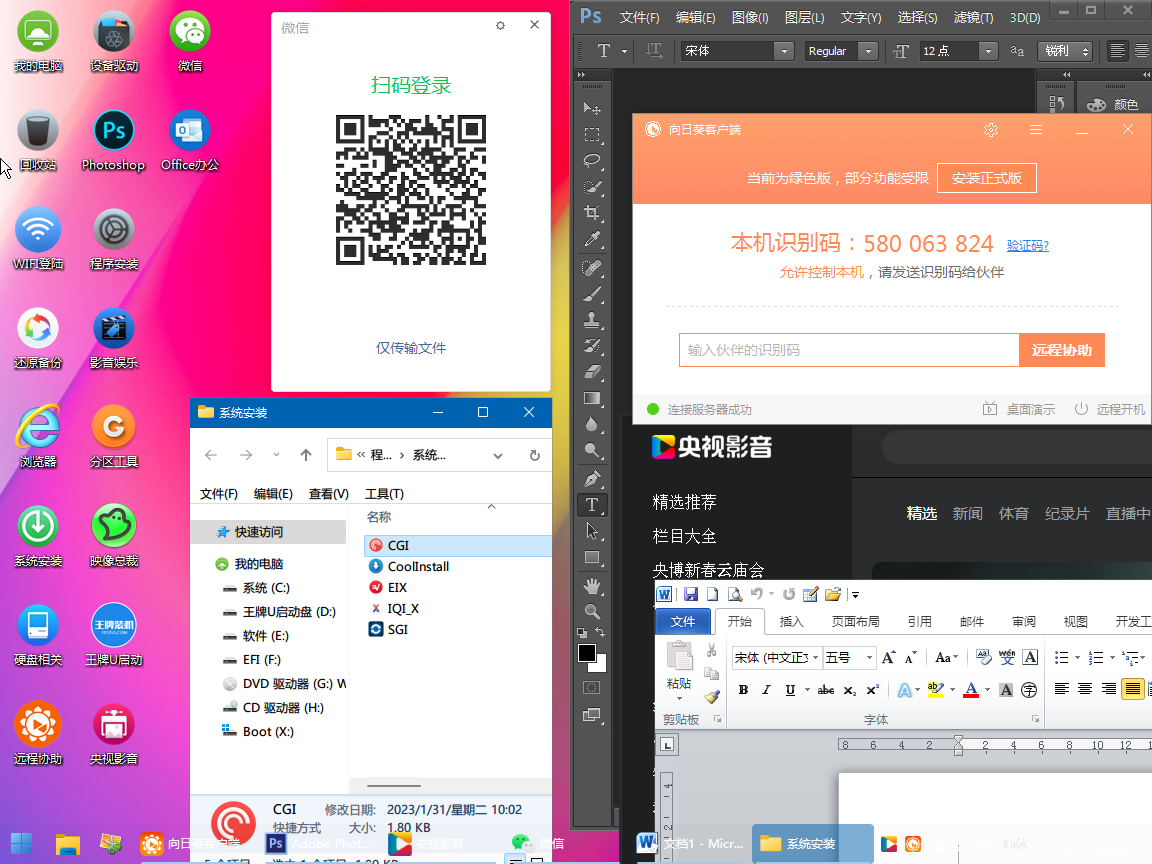Expand explorer address bar history dropdown
This screenshot has width=1152, height=864.
(497, 456)
